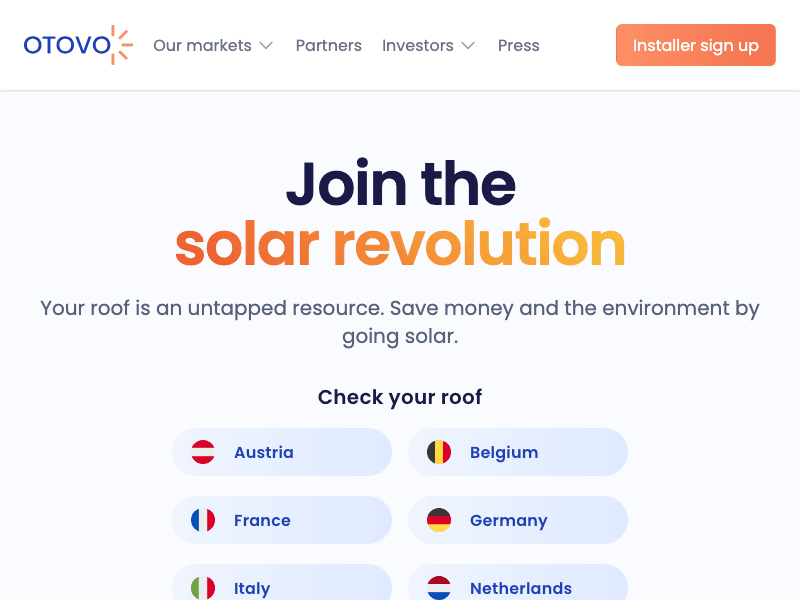Click the Installer sign up button
800x600 pixels.
[695, 45]
